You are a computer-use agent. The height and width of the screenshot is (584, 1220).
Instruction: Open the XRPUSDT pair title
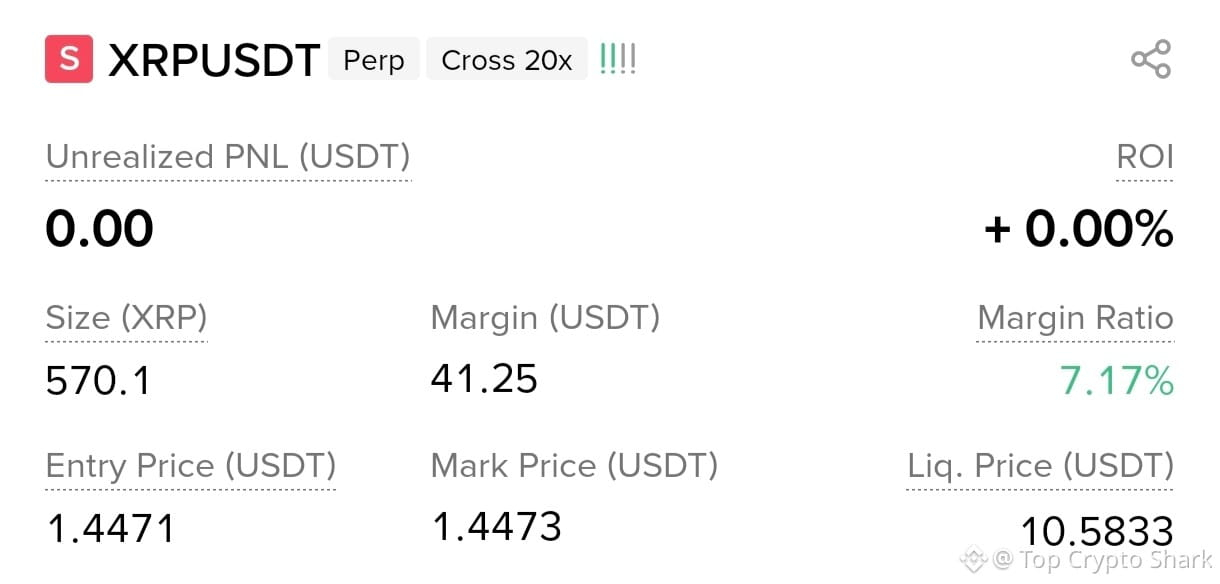coord(214,60)
